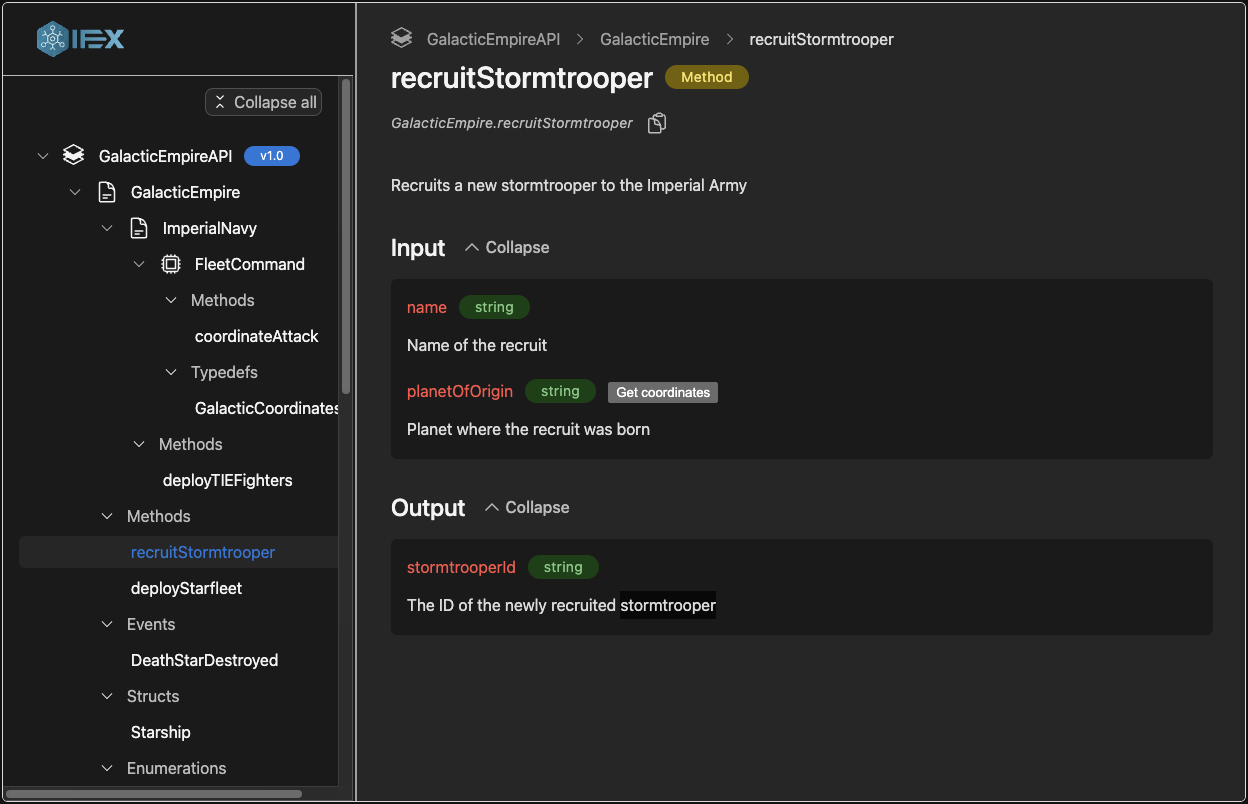Select deployStarfleet method in tree
Image resolution: width=1248 pixels, height=804 pixels.
pyautogui.click(x=187, y=588)
